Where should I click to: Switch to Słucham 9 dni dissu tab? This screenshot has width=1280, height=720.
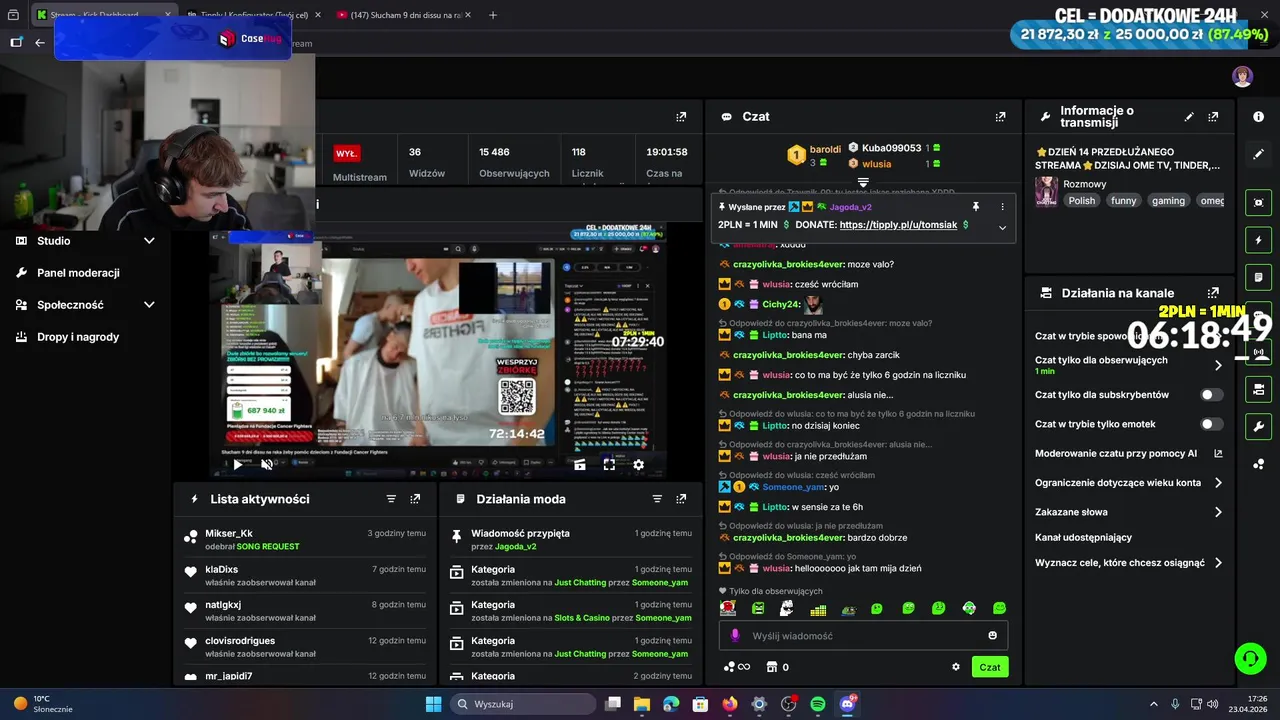[405, 15]
